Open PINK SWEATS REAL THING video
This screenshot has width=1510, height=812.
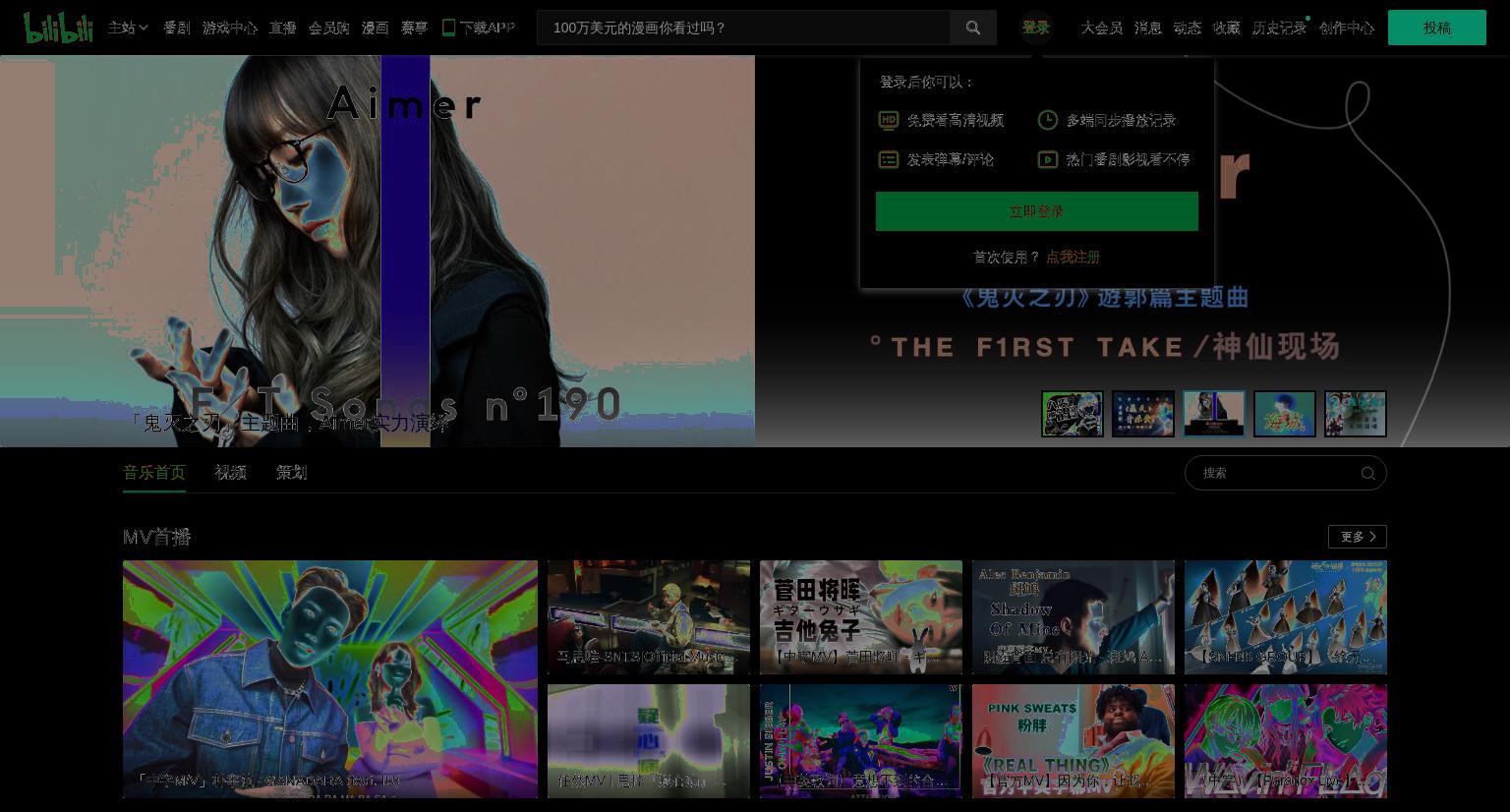pos(1074,741)
